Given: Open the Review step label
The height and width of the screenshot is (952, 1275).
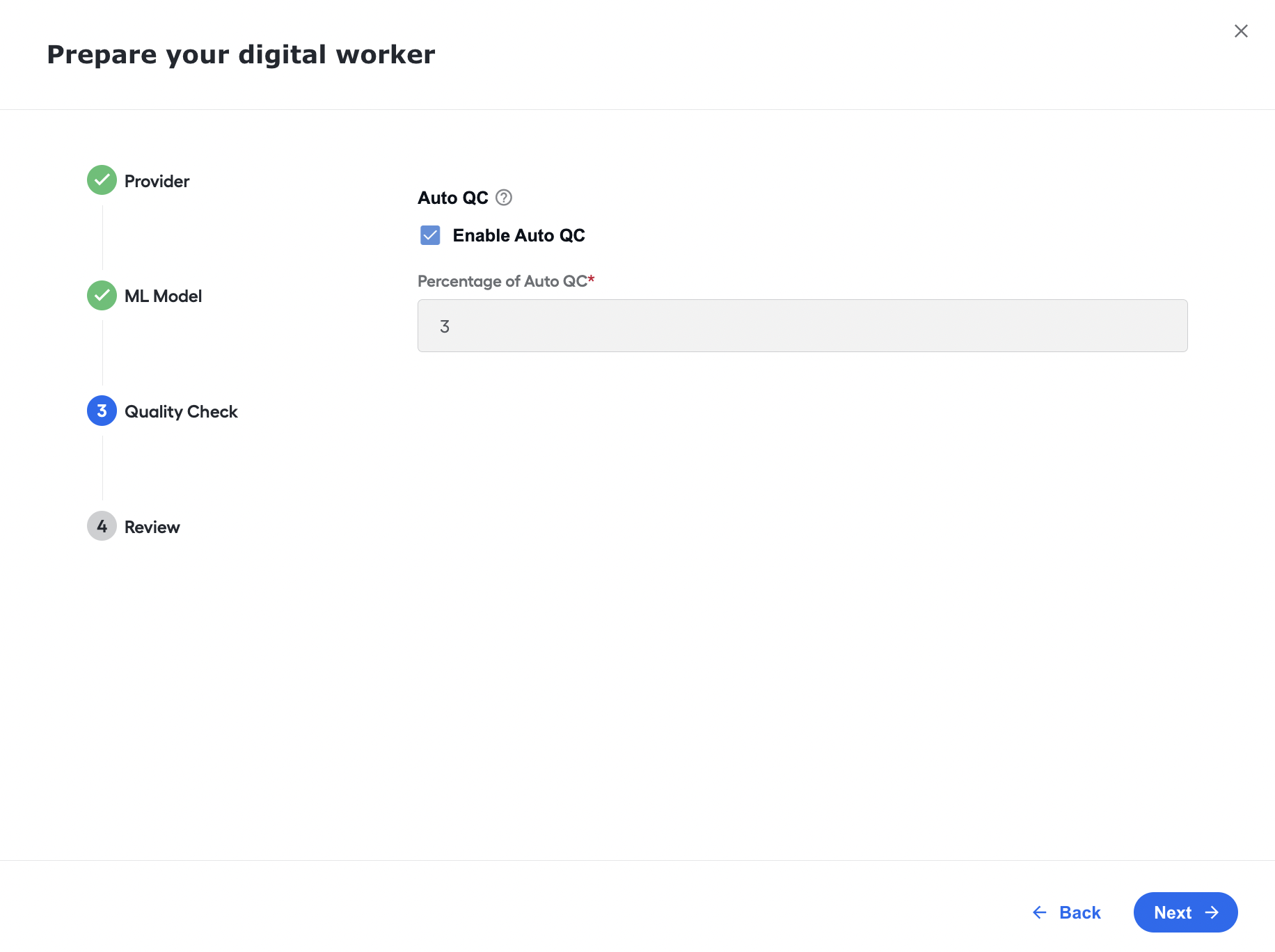Looking at the screenshot, I should 152,527.
